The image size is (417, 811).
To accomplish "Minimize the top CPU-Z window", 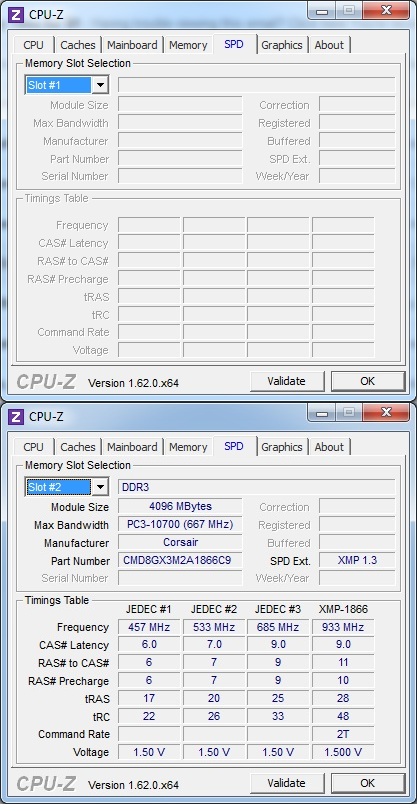I will coord(322,10).
